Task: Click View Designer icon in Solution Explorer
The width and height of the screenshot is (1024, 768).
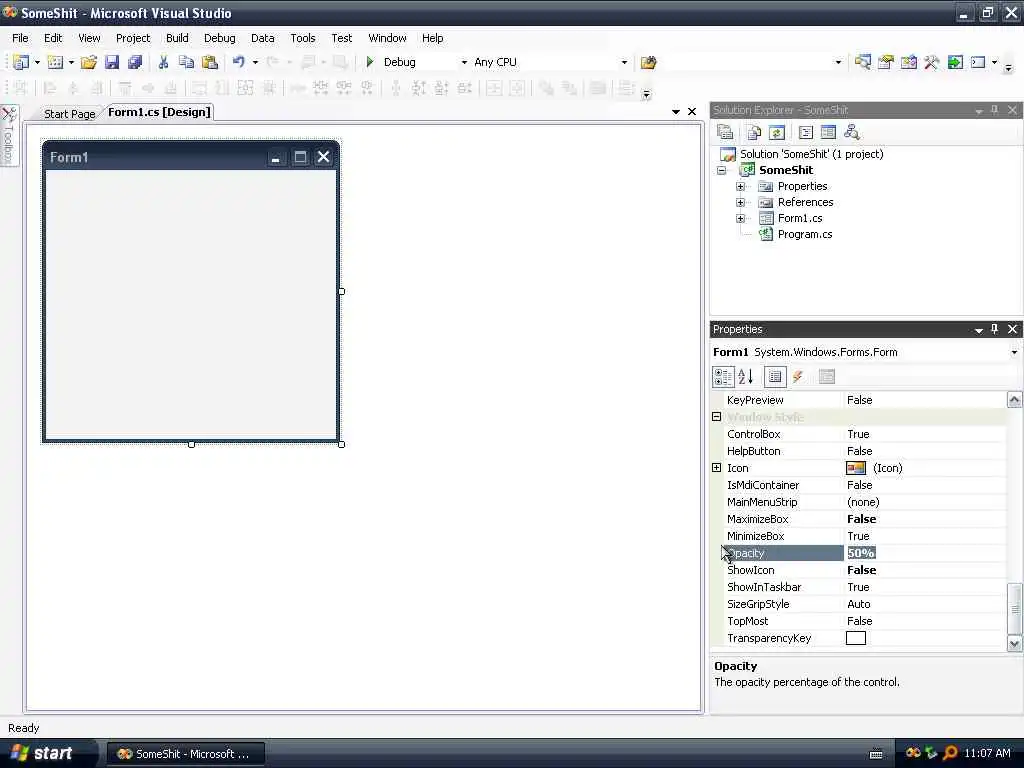Action: pos(828,133)
